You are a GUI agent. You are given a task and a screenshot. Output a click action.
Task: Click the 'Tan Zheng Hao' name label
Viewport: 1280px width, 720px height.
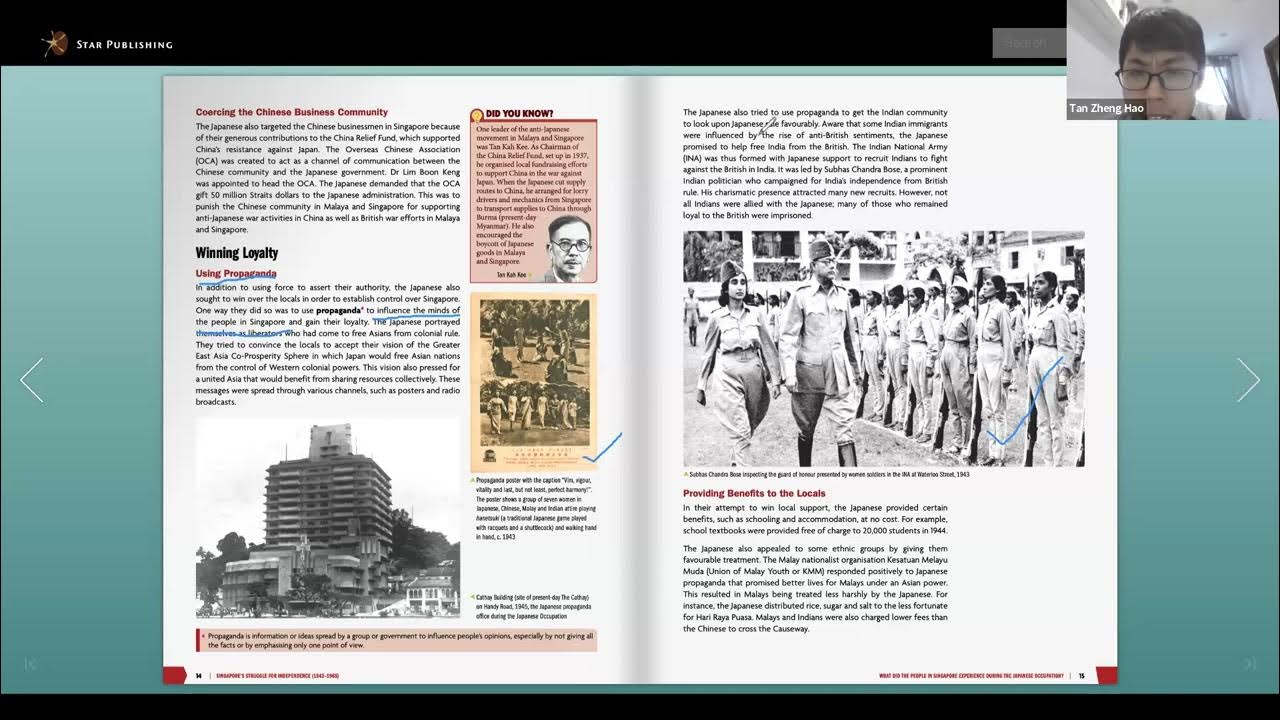1106,108
